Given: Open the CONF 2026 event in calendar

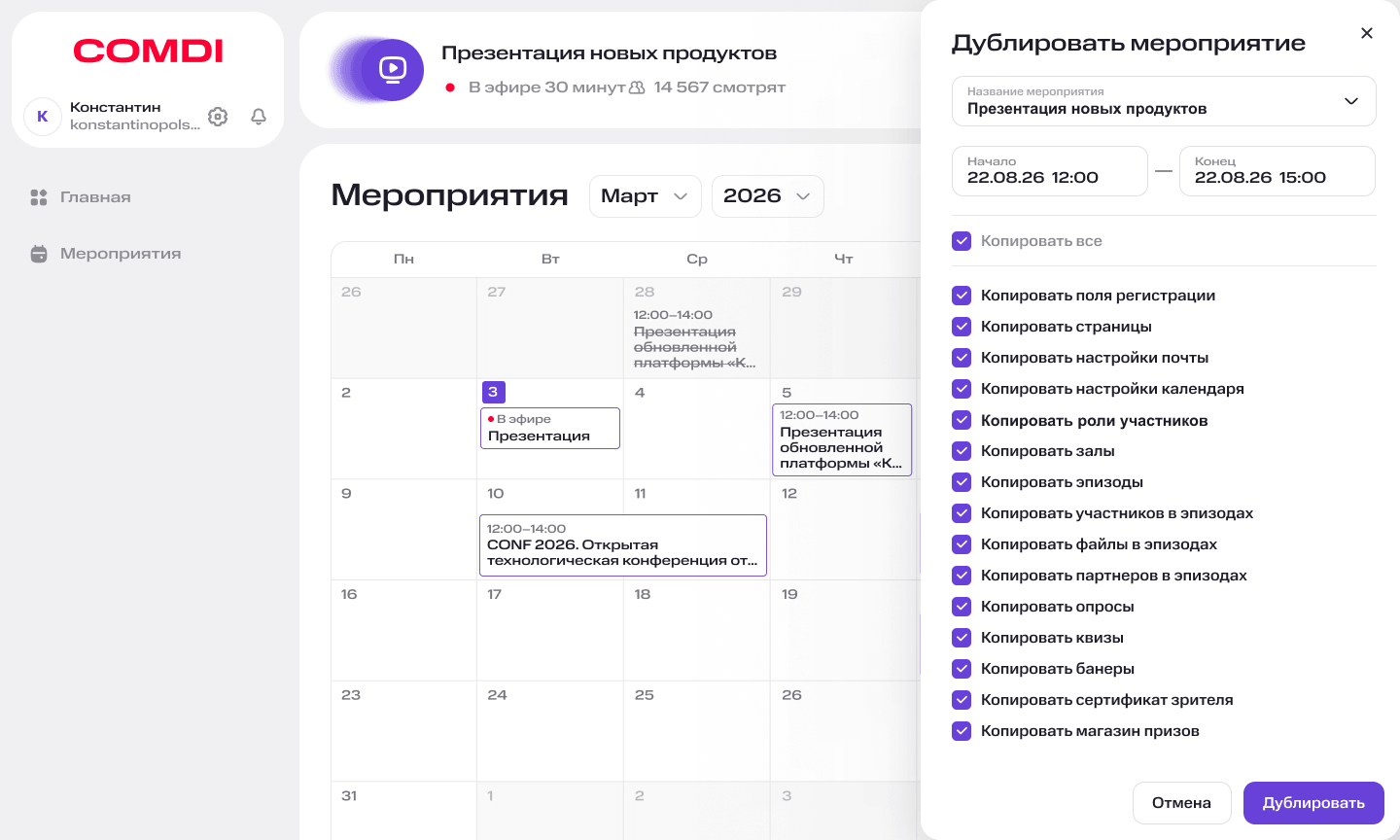Looking at the screenshot, I should tap(622, 545).
